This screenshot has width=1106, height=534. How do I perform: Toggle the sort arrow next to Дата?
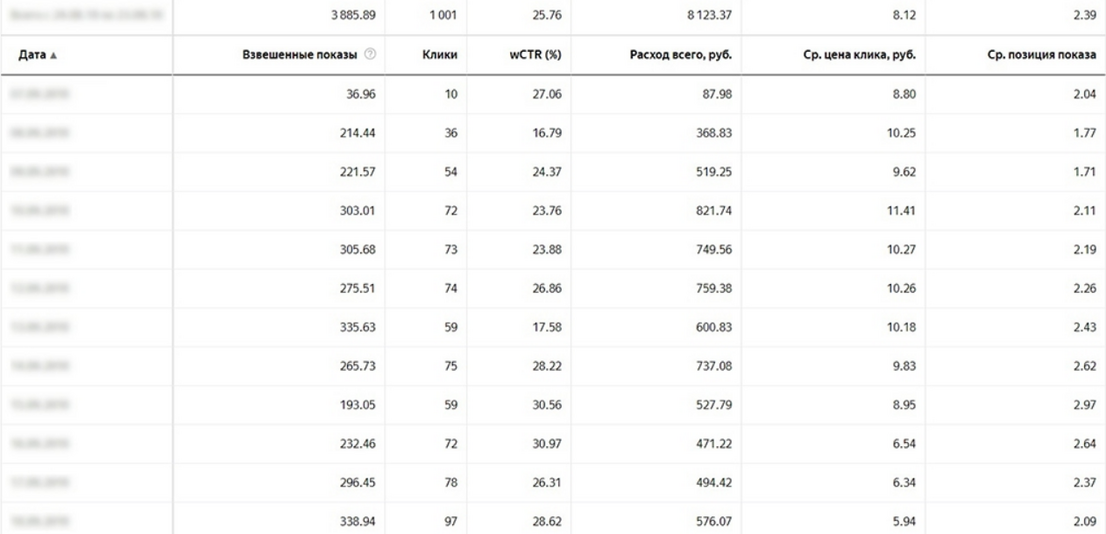coord(53,56)
